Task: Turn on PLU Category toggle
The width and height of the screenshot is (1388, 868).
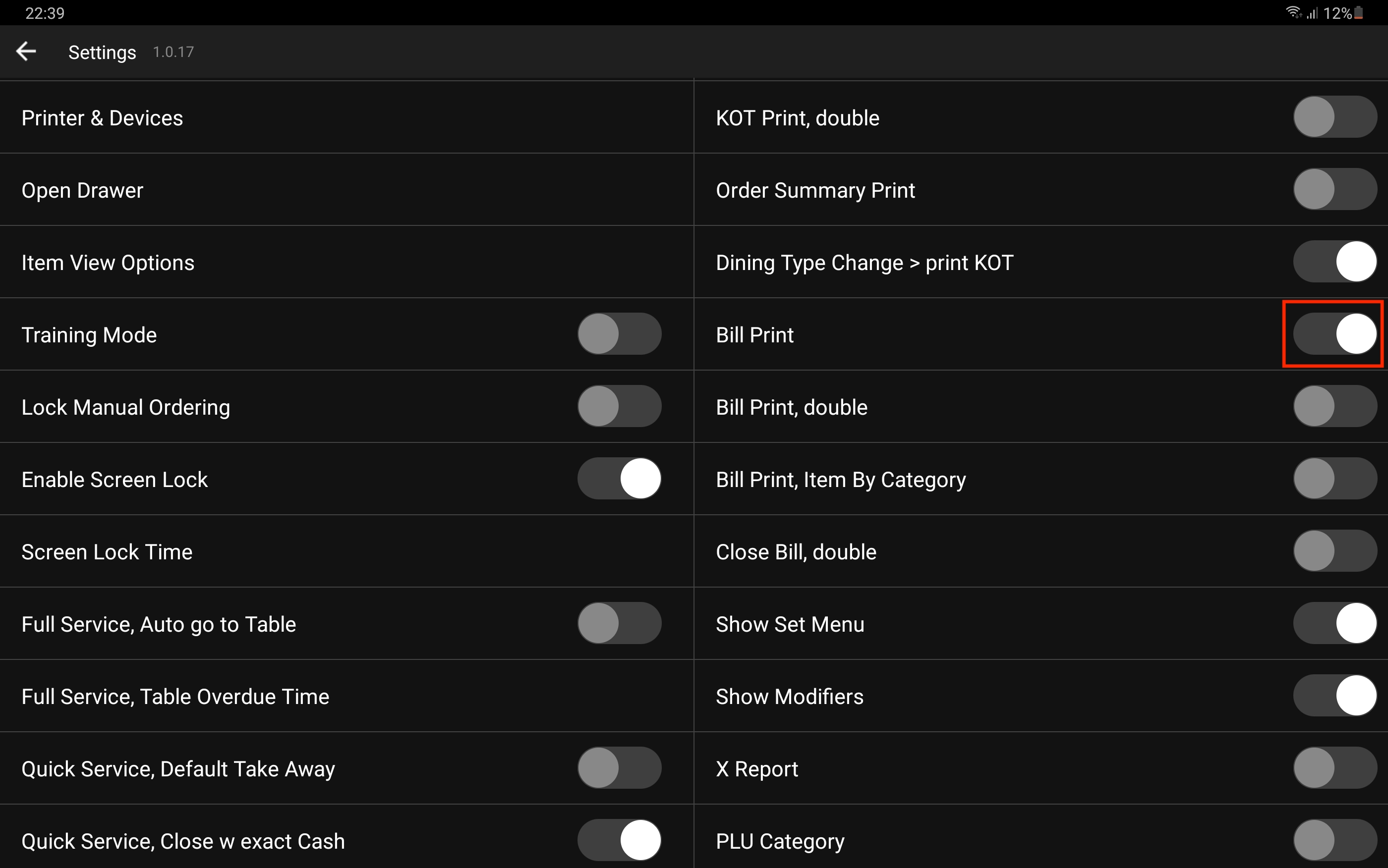Action: [x=1334, y=840]
